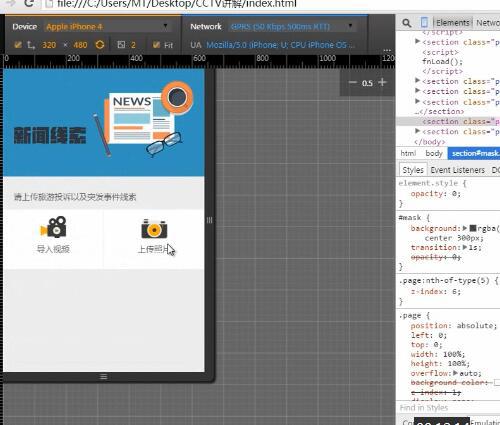
Task: Click the height: 100% declaration
Action: [x=440, y=363]
